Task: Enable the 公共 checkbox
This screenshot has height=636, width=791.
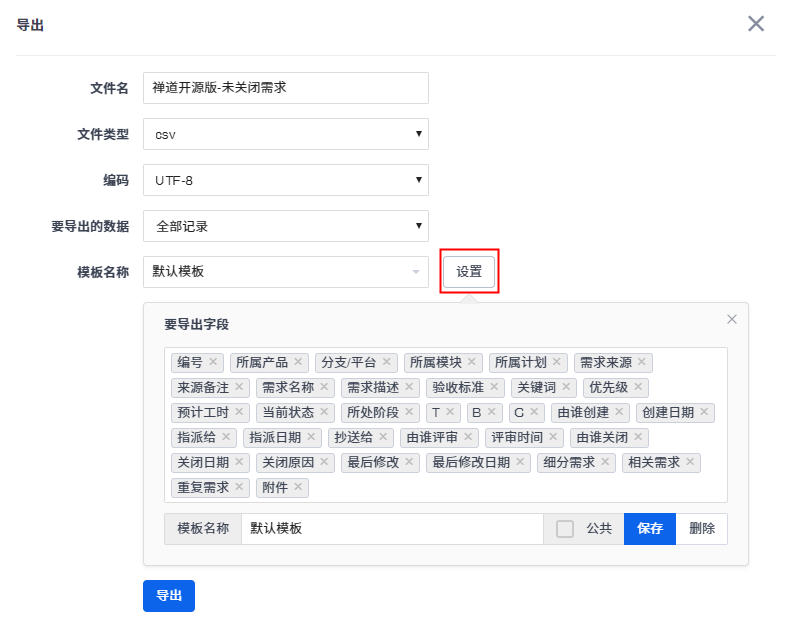Action: tap(565, 529)
